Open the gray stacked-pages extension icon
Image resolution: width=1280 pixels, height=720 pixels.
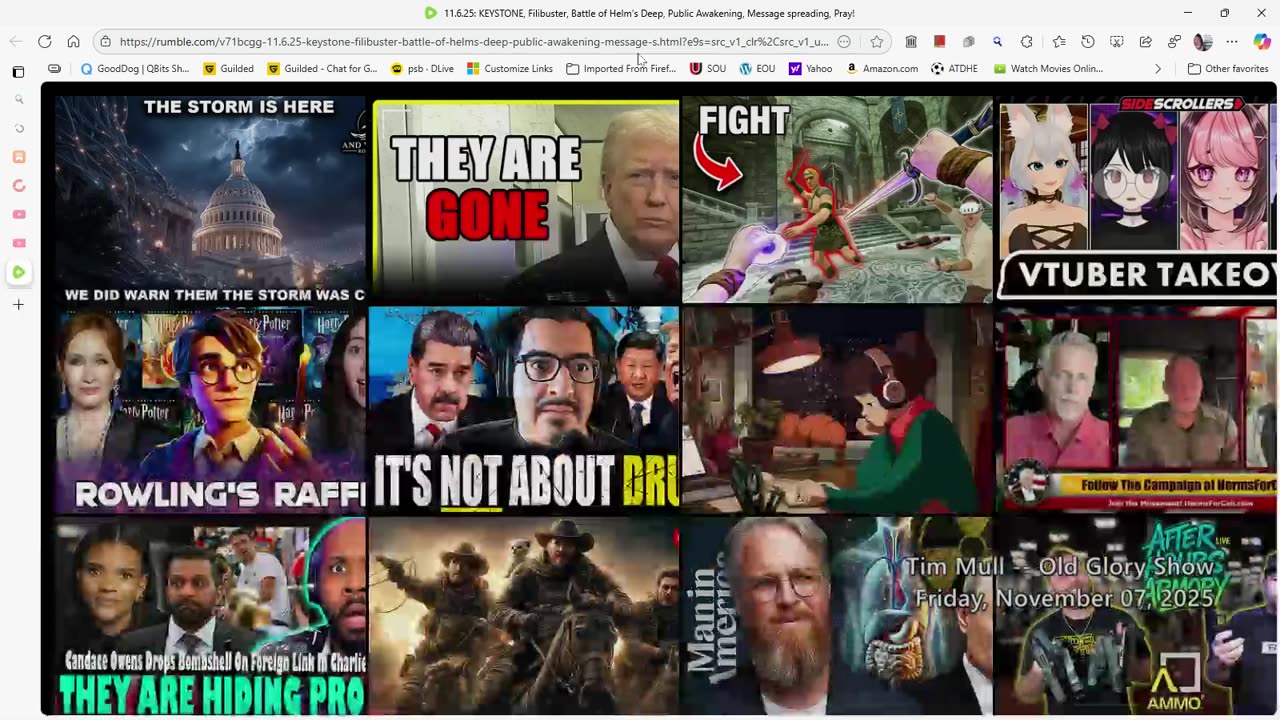point(968,42)
